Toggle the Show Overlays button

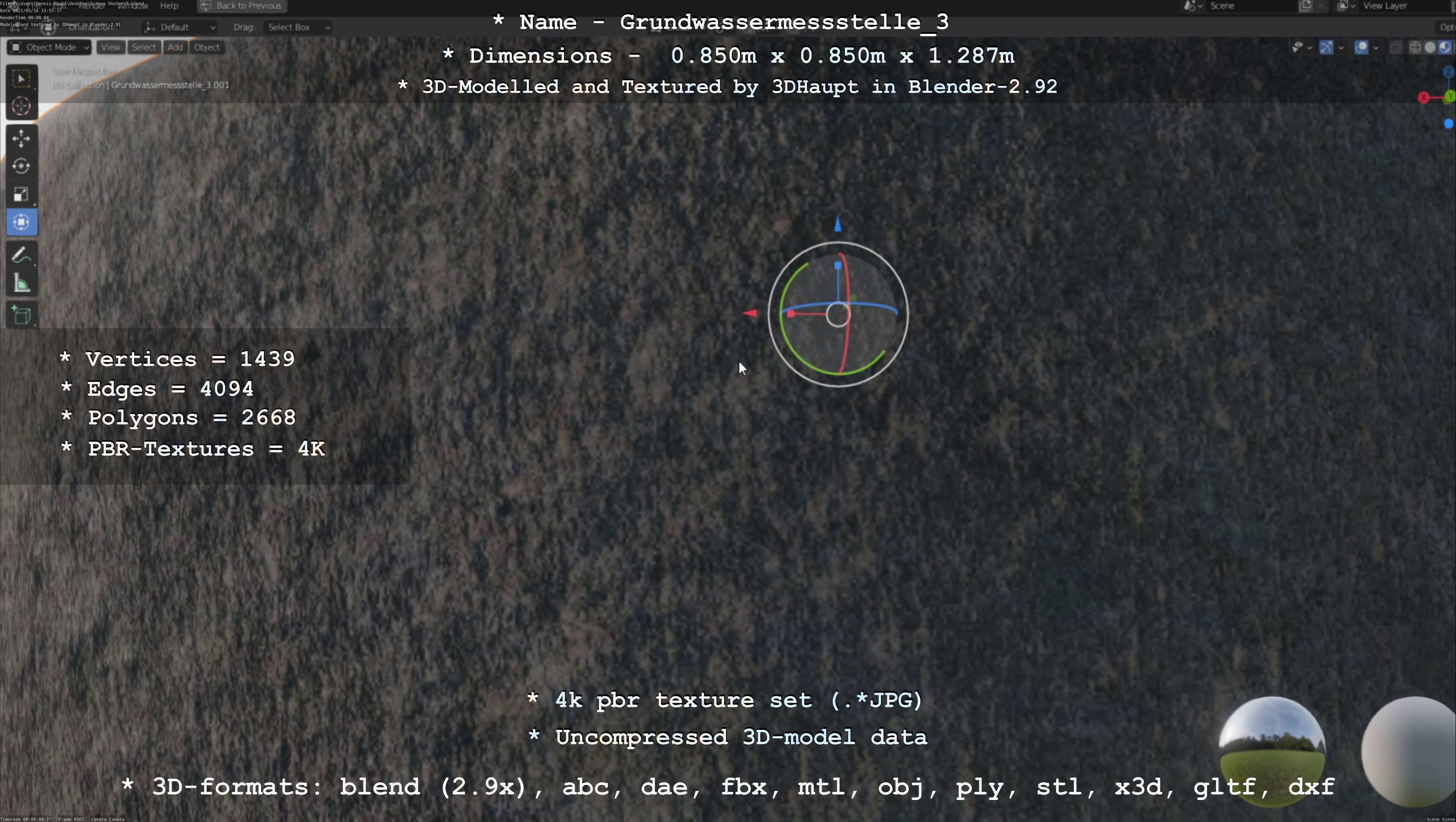point(1361,47)
